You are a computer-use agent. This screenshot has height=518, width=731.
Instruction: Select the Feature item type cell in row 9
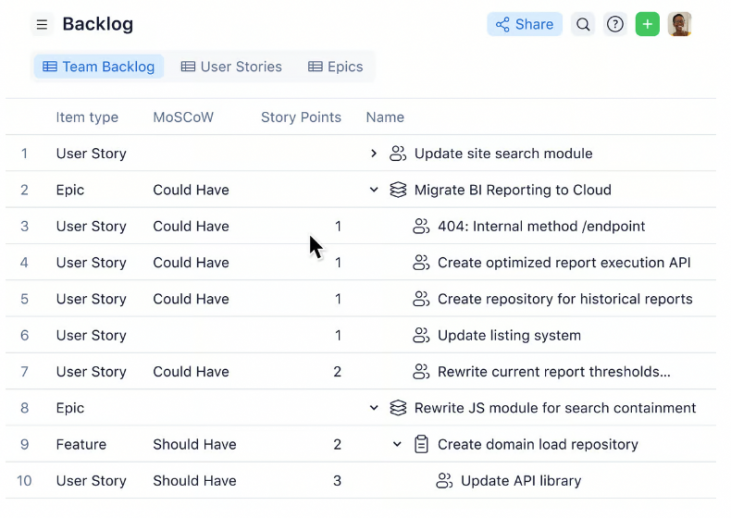tap(81, 444)
